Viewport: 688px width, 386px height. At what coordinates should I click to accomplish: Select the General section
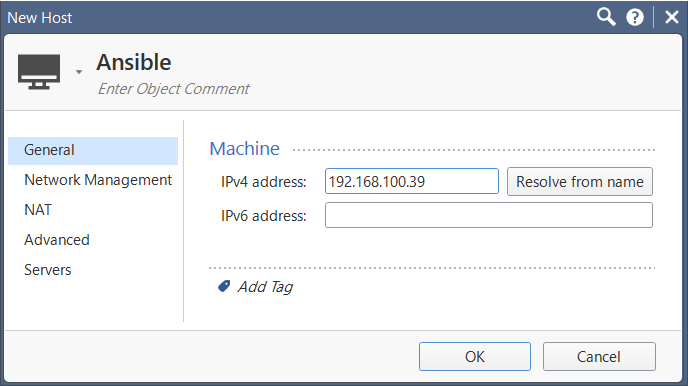(93, 150)
